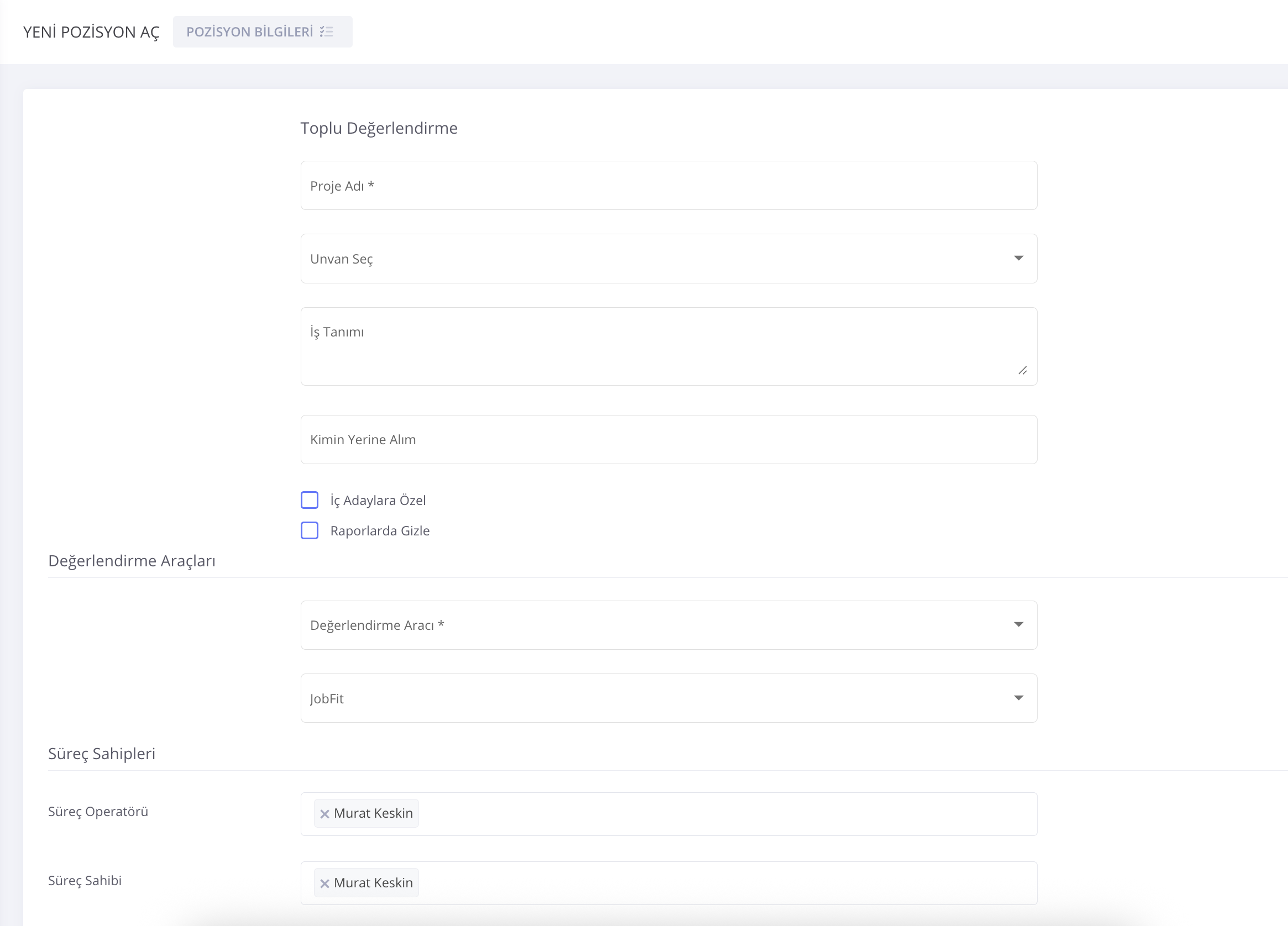Screen dimensions: 1288x926
Task: Enable the İç Adaylara Özel checkbox
Action: point(310,499)
